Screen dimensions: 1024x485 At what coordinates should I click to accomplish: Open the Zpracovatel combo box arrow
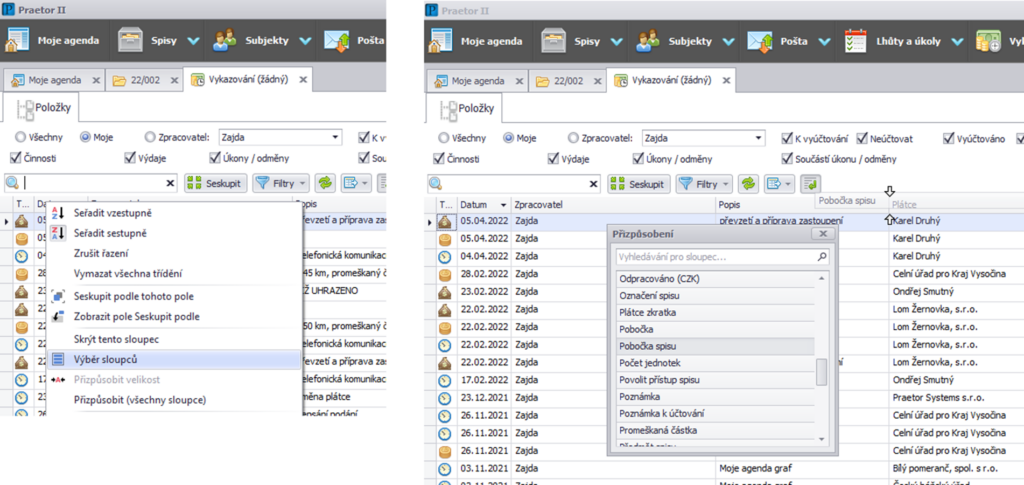[x=759, y=138]
